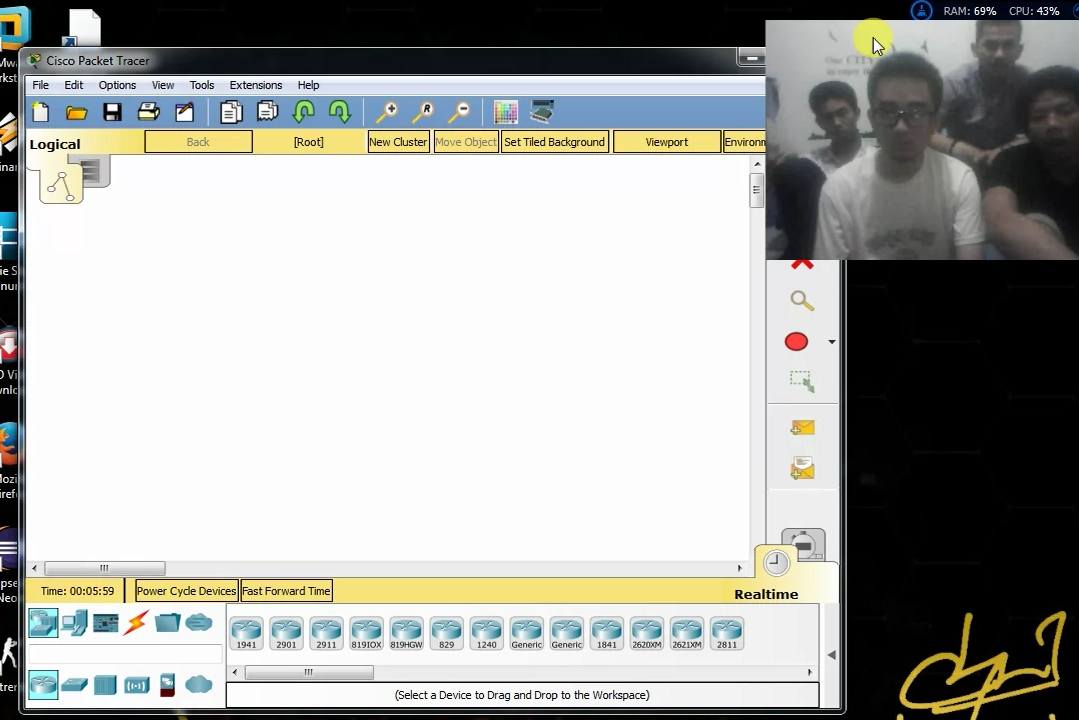This screenshot has height=720, width=1079.
Task: Open the shape type dropdown arrow
Action: 831,342
